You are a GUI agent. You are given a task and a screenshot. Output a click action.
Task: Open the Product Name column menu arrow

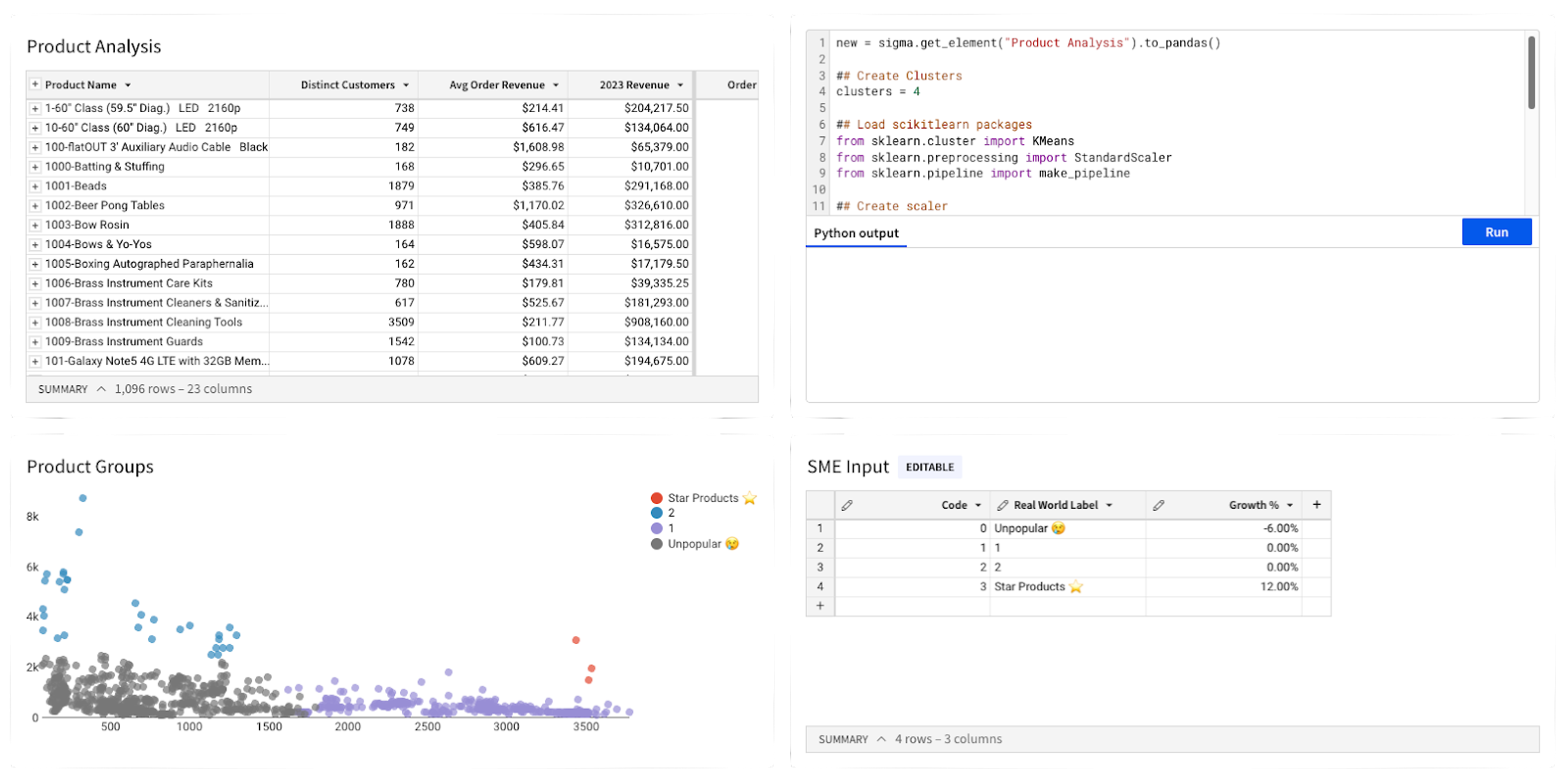(128, 85)
